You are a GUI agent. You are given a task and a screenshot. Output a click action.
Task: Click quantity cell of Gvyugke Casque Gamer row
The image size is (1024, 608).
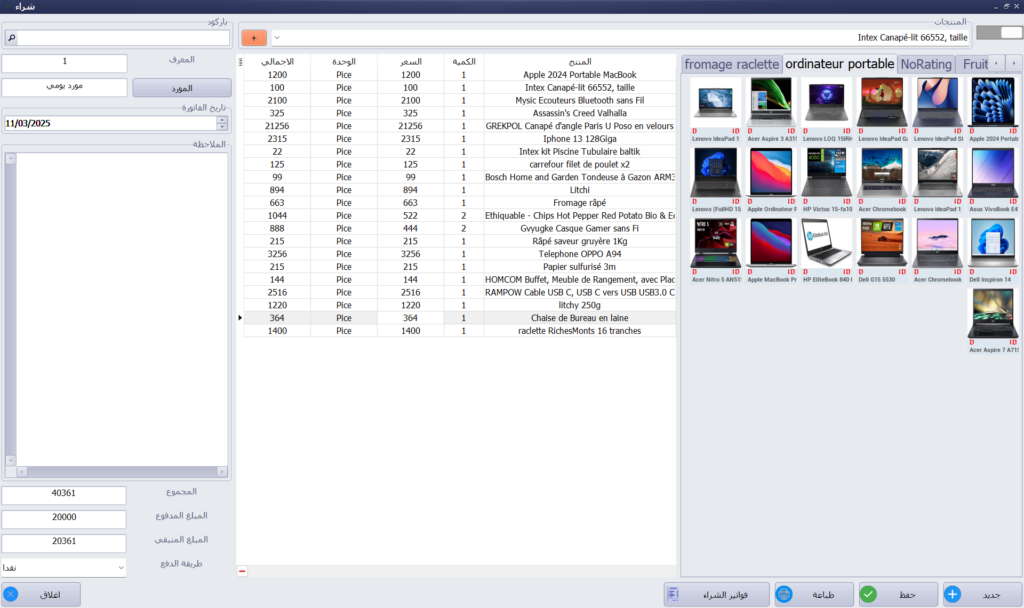[464, 229]
